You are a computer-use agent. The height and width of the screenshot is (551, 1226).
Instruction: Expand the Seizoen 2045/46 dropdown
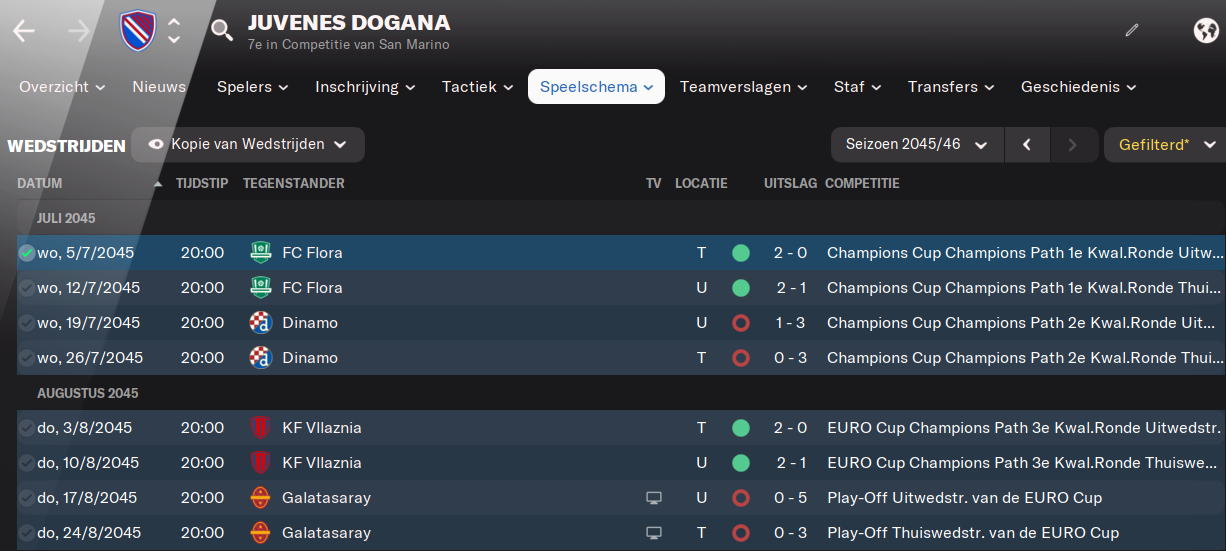point(915,145)
